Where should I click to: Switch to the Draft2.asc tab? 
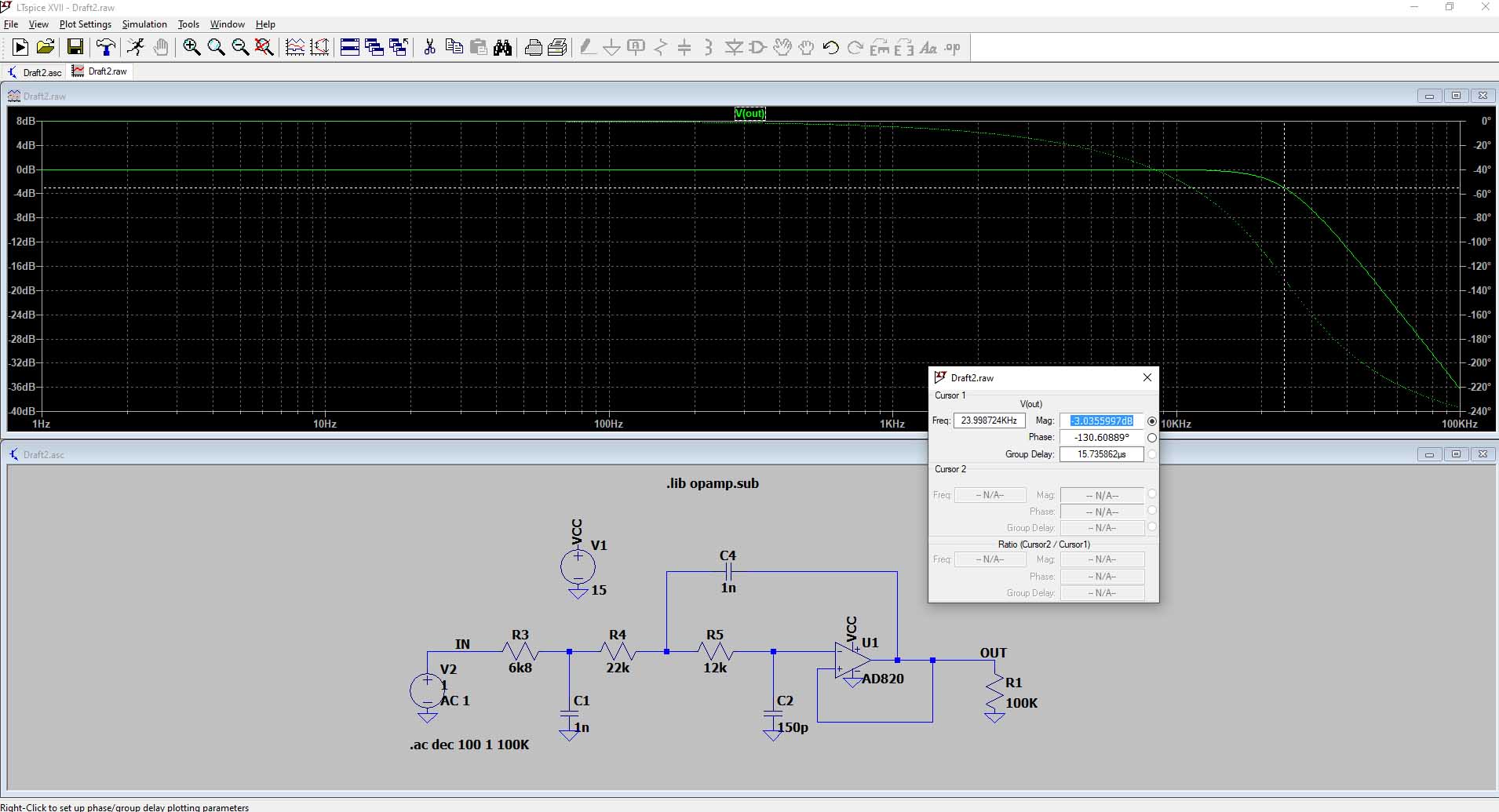[x=35, y=72]
